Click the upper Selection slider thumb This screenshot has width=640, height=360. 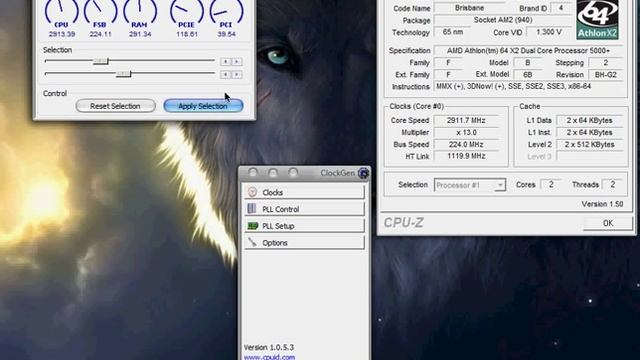click(x=100, y=61)
